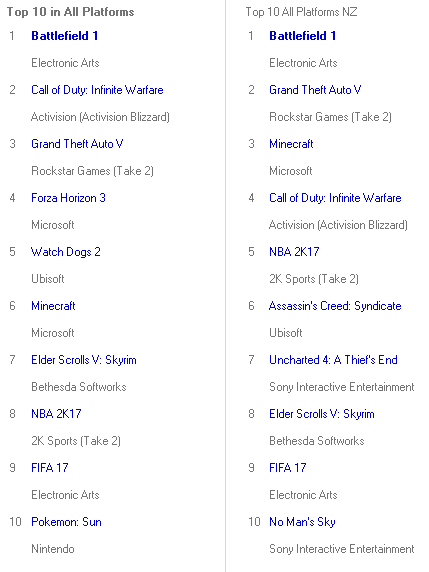Click Call of Duty: Infinite Warfare at rank 2
Screen dimensions: 429x572
[97, 90]
